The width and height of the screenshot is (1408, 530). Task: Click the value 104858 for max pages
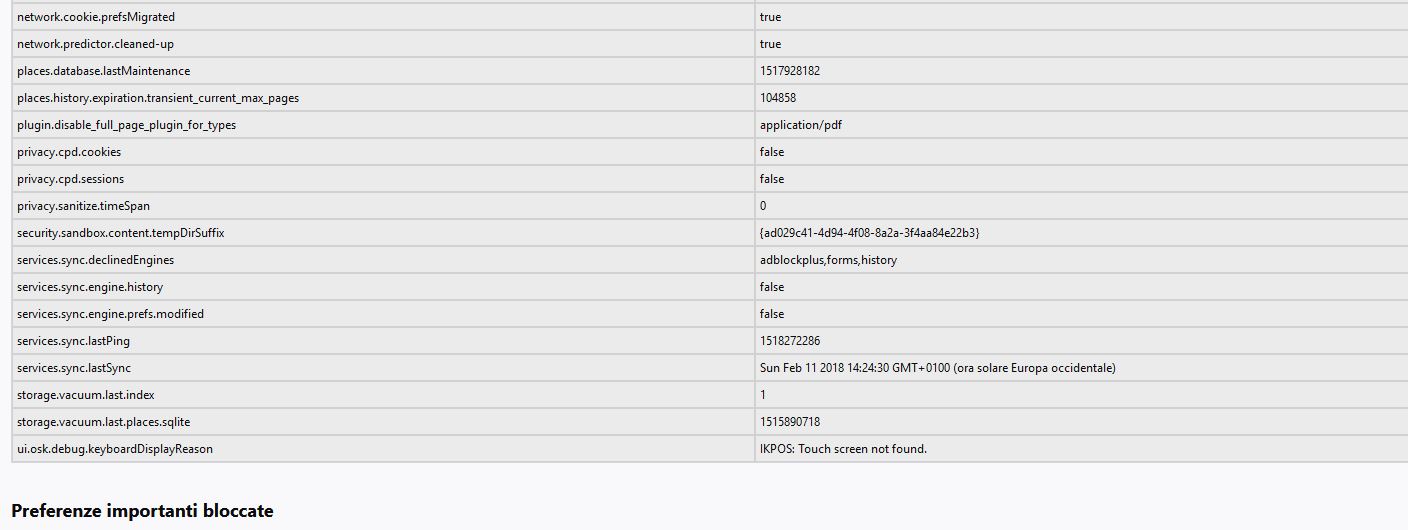[x=778, y=98]
